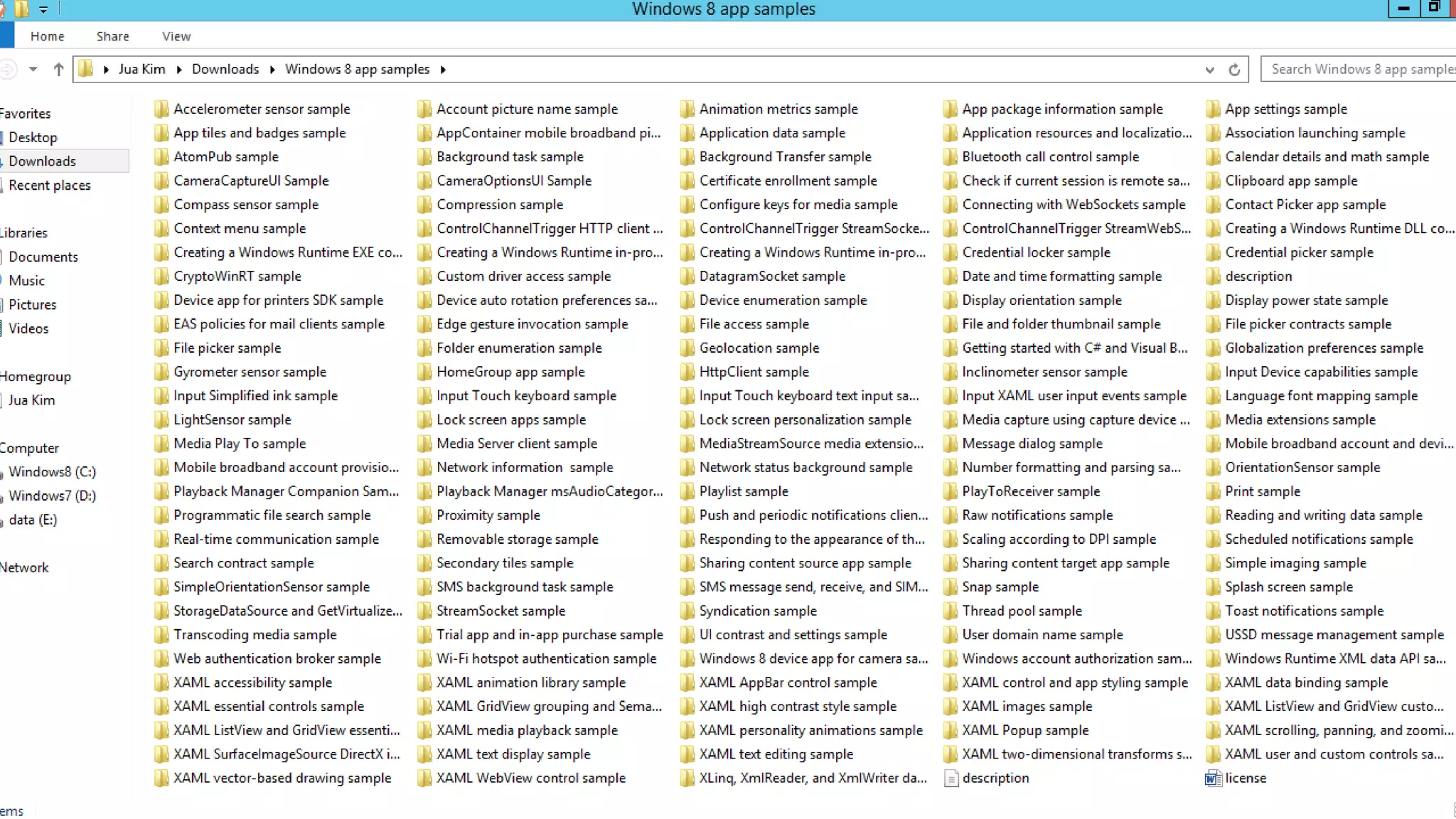The image size is (1456, 819).
Task: Expand the chevron after Downloads in breadcrumb
Action: (272, 69)
